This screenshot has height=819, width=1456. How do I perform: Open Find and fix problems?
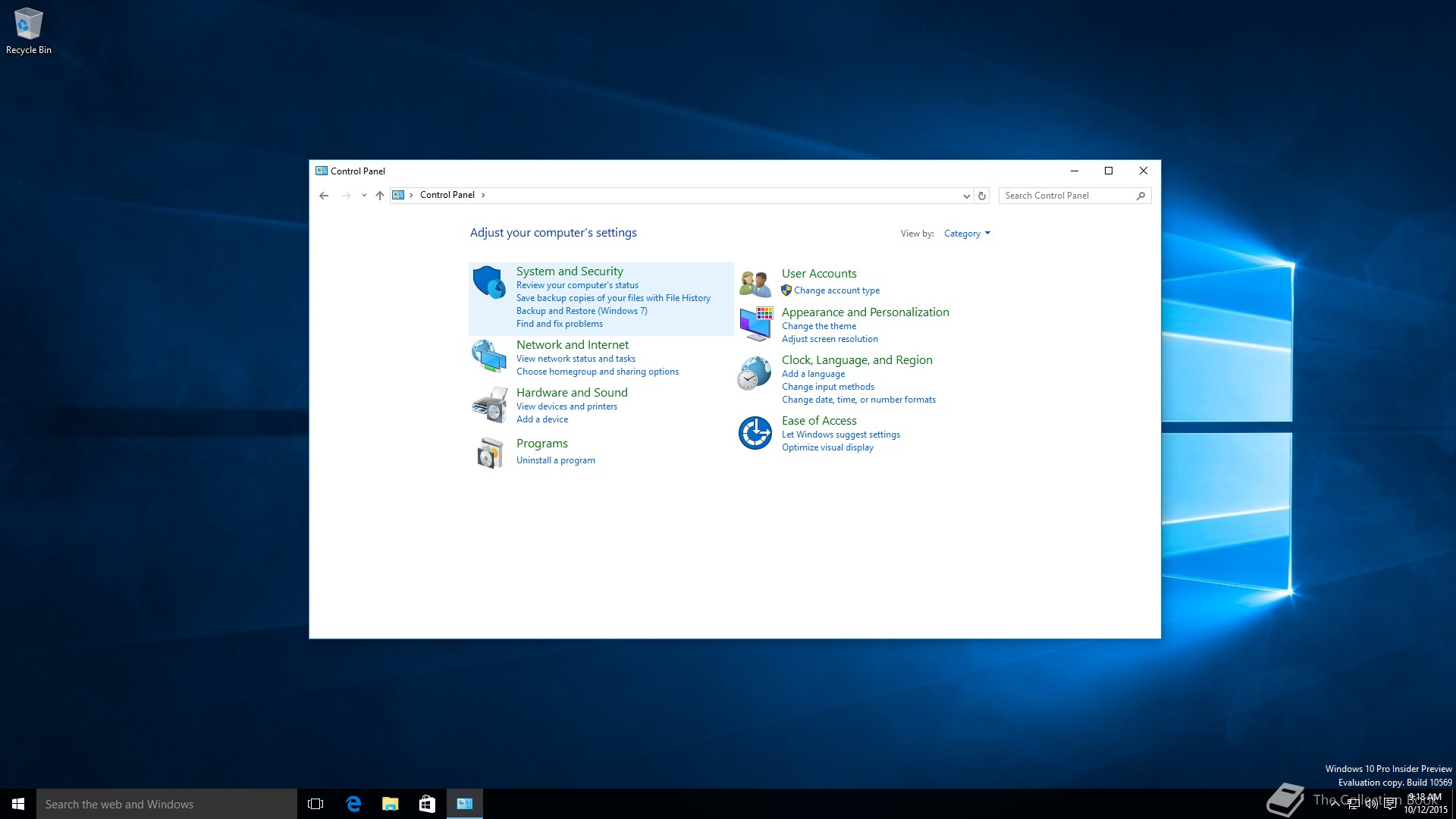(x=560, y=324)
